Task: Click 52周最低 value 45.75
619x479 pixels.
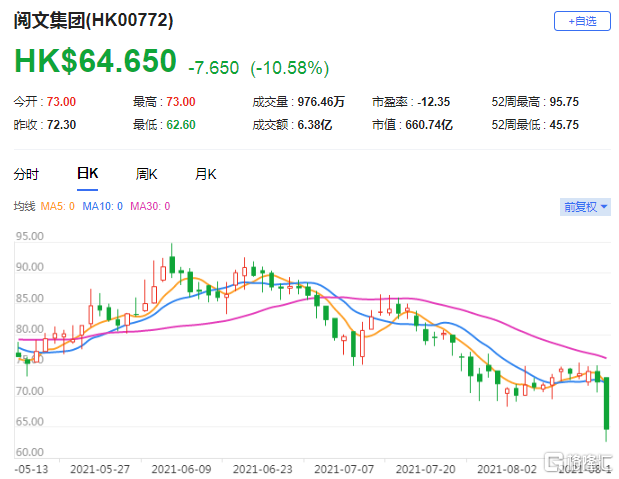Action: click(x=564, y=125)
